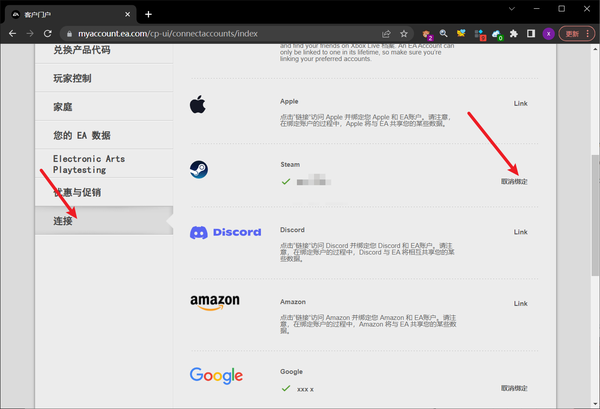The image size is (600, 409).
Task: Bookmark this page with the star icon
Action: click(404, 34)
